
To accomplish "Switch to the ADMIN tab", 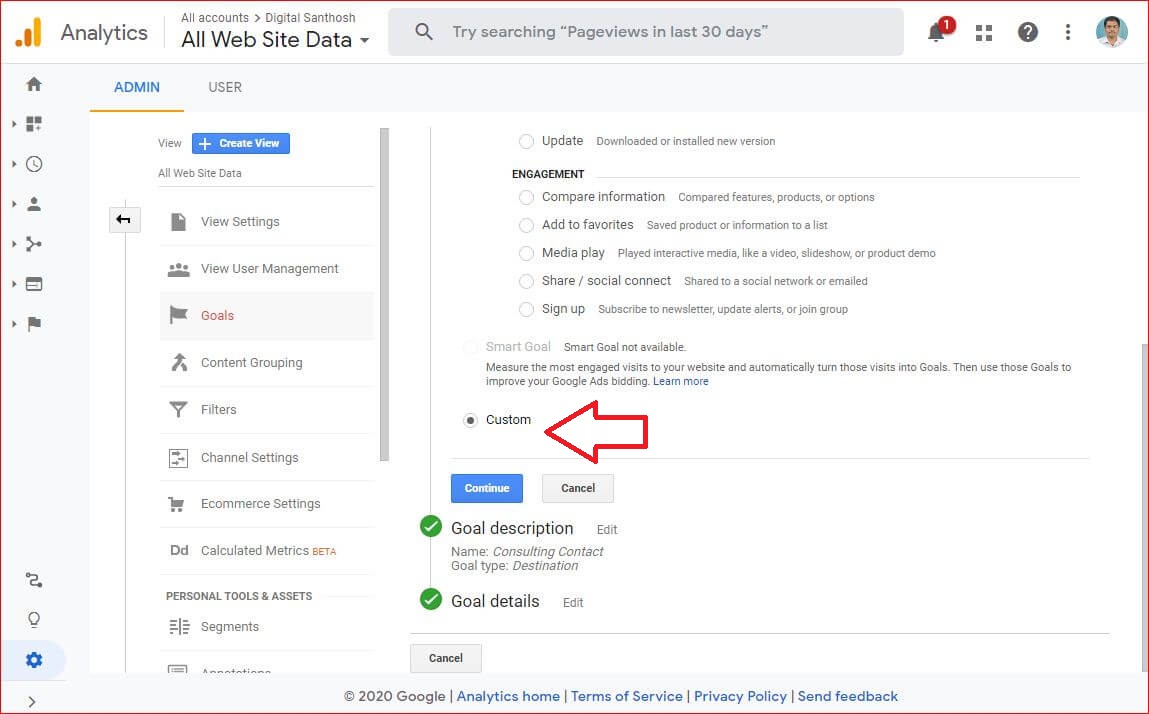I will point(136,87).
